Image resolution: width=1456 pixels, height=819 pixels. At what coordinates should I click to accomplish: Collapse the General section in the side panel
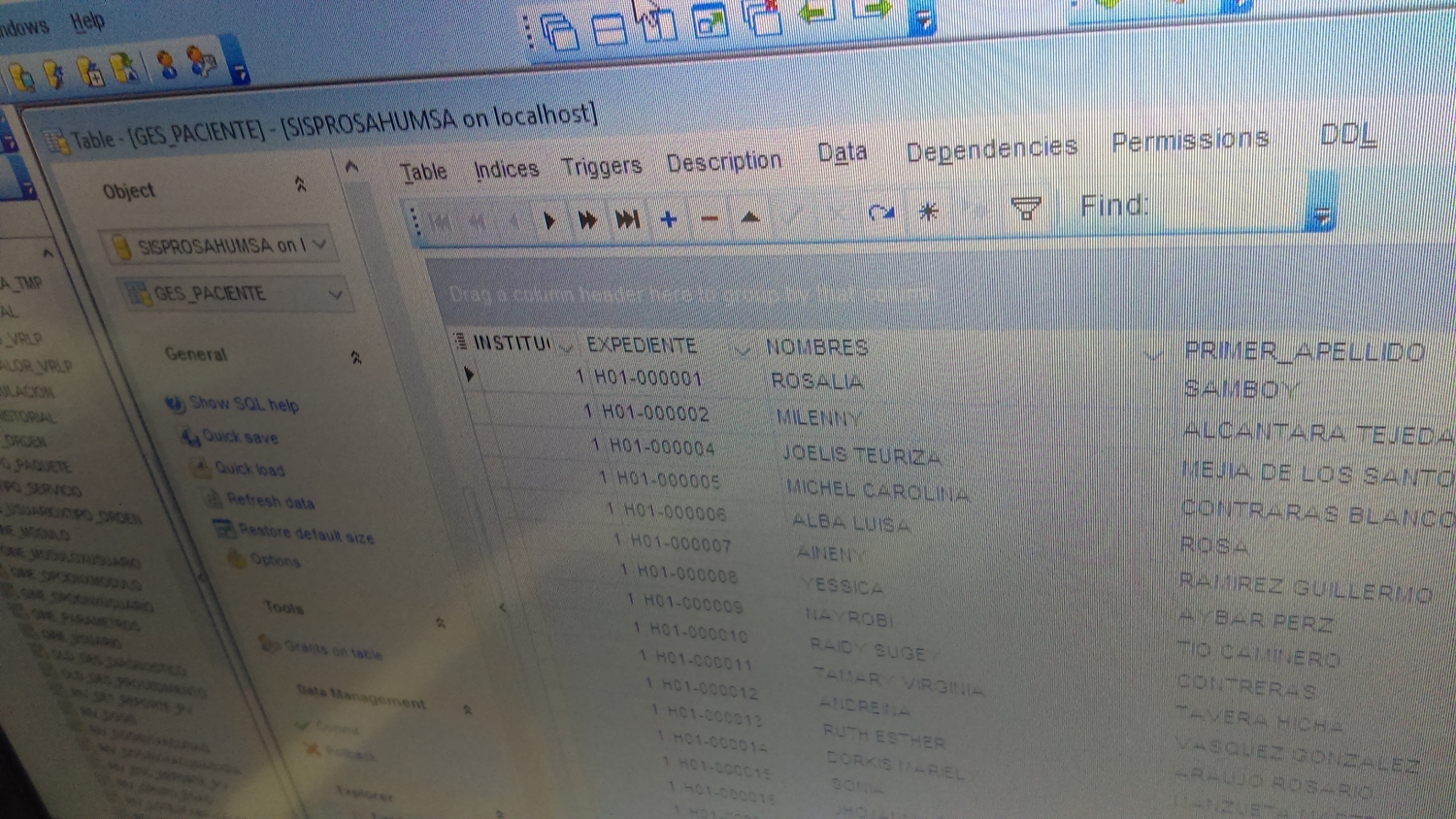355,358
